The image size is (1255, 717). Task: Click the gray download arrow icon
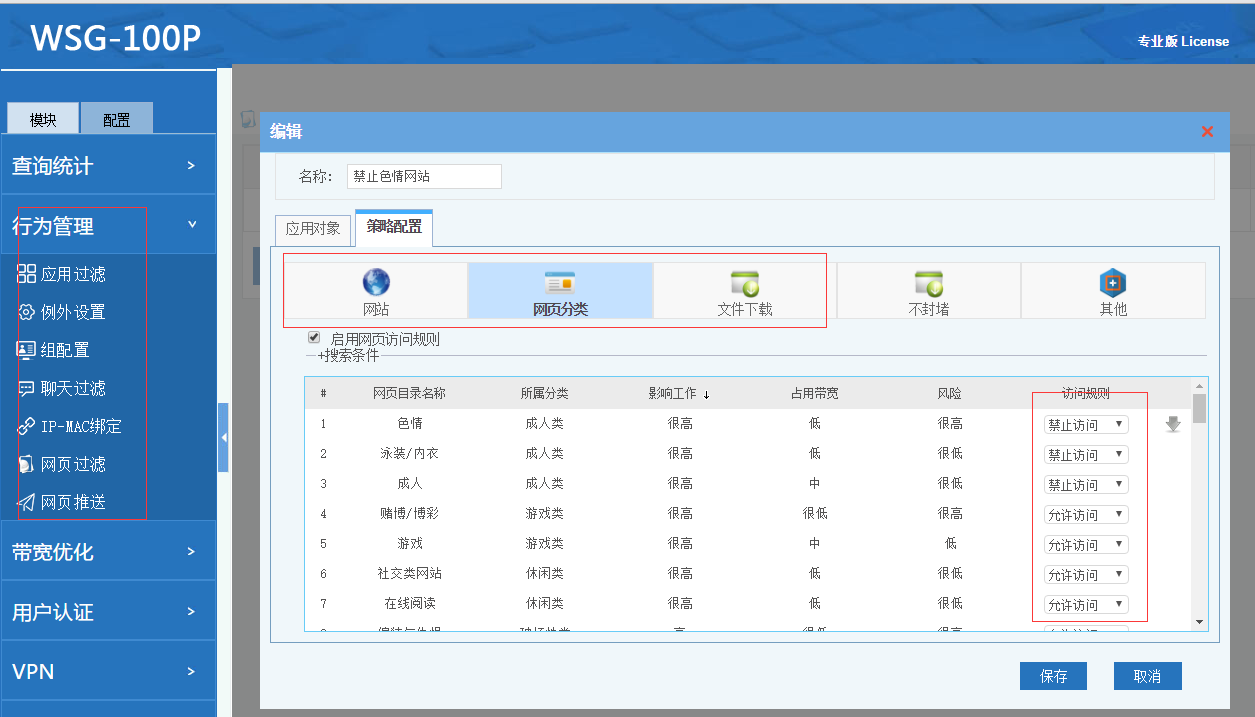(x=1173, y=425)
